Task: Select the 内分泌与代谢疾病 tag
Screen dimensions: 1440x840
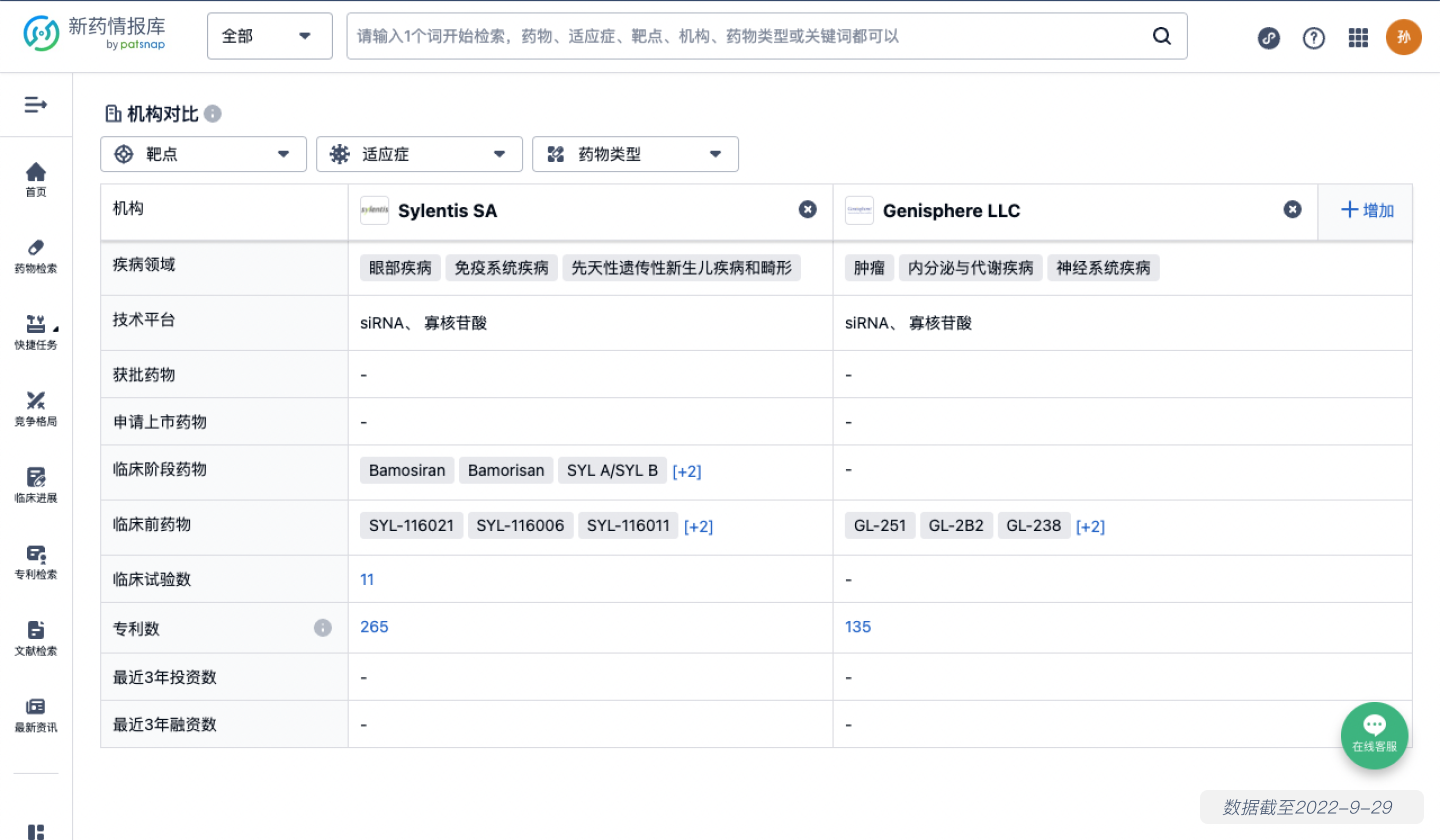Action: [x=971, y=268]
